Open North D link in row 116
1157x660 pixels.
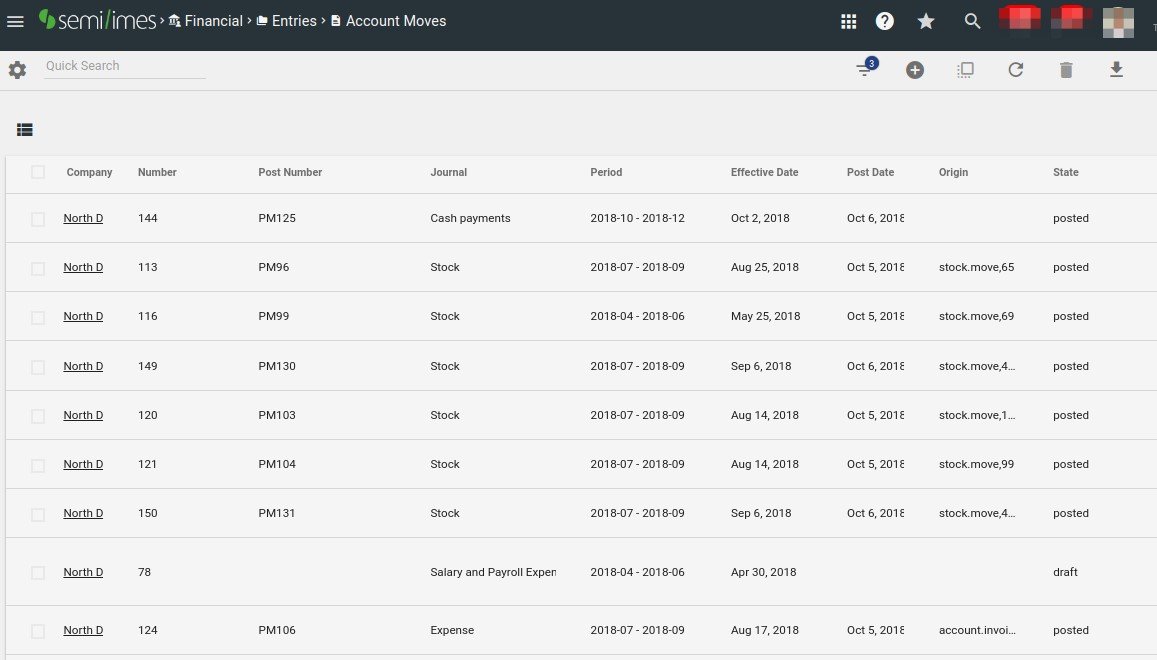(x=83, y=316)
